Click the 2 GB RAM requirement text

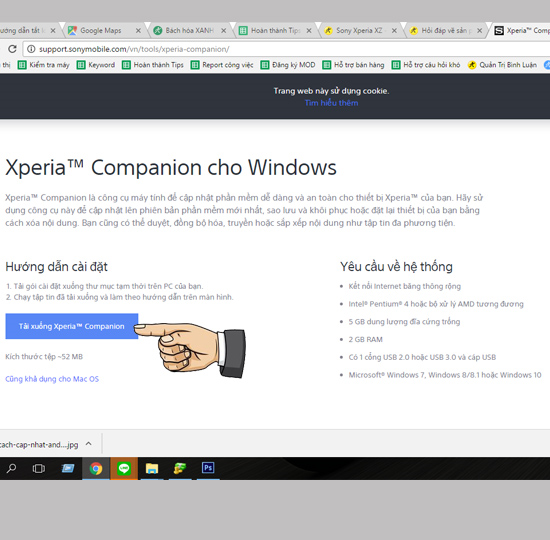[x=365, y=340]
